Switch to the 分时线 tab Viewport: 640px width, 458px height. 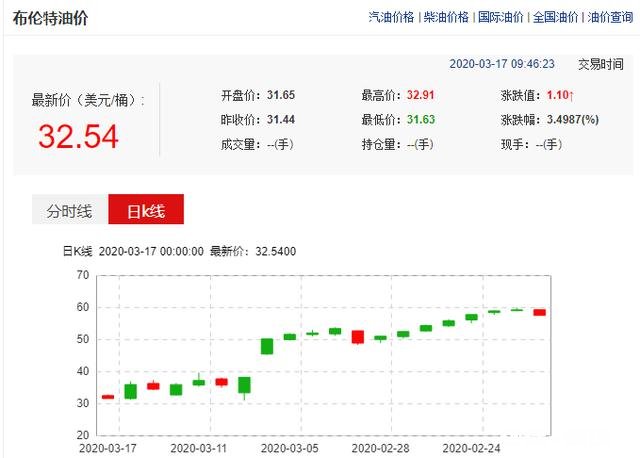69,211
